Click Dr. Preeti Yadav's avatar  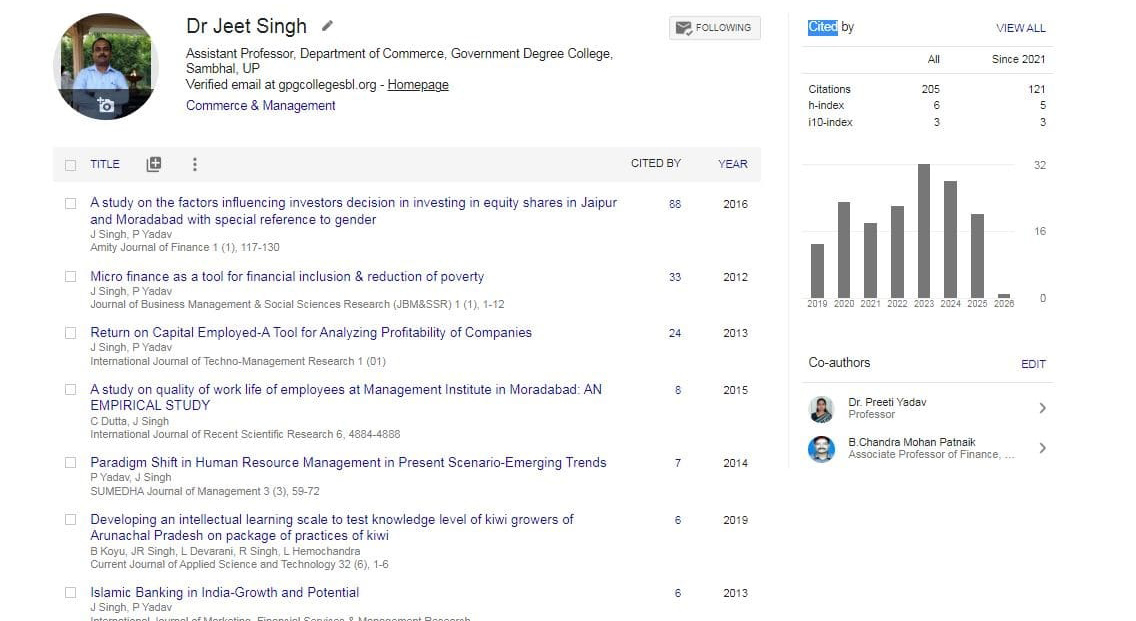[x=822, y=408]
